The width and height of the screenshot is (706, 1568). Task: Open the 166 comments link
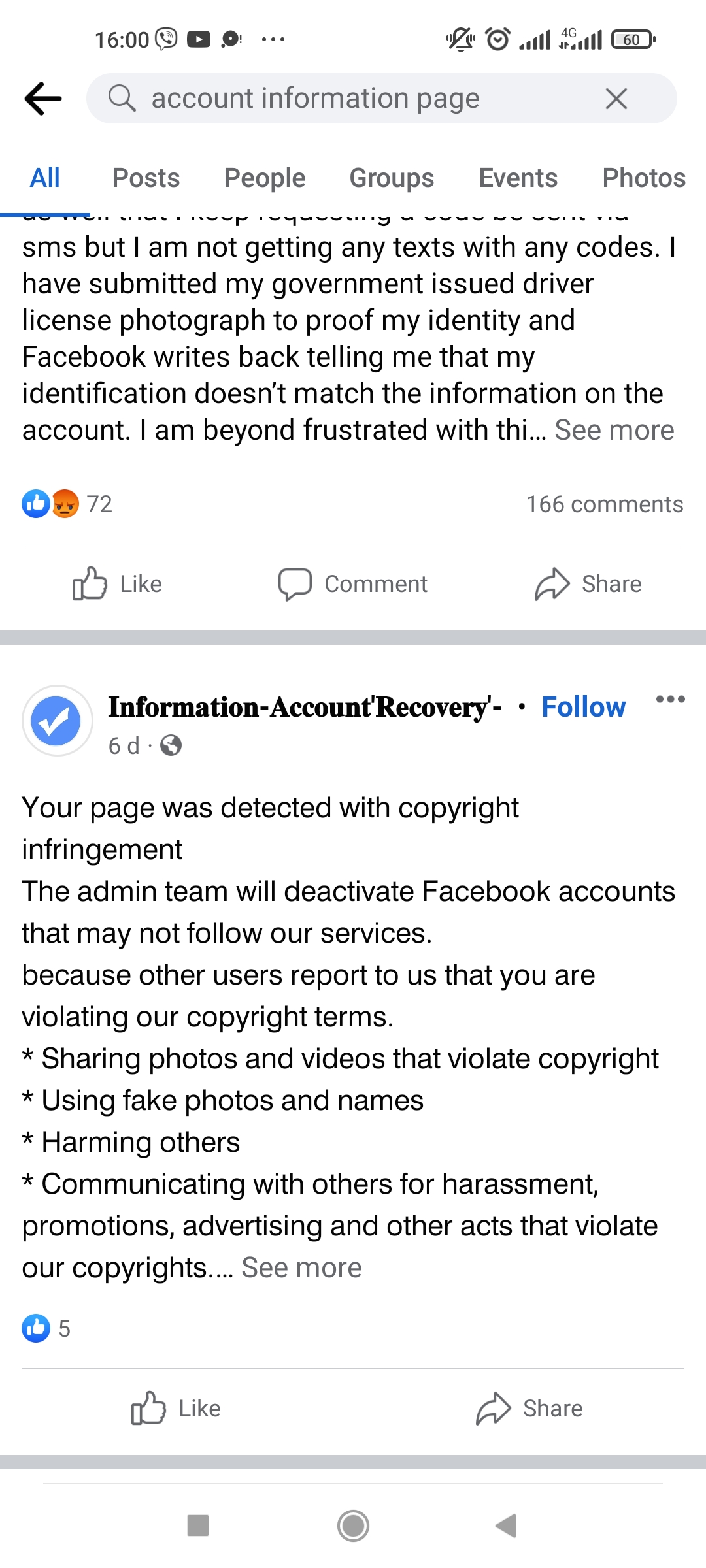click(x=605, y=504)
